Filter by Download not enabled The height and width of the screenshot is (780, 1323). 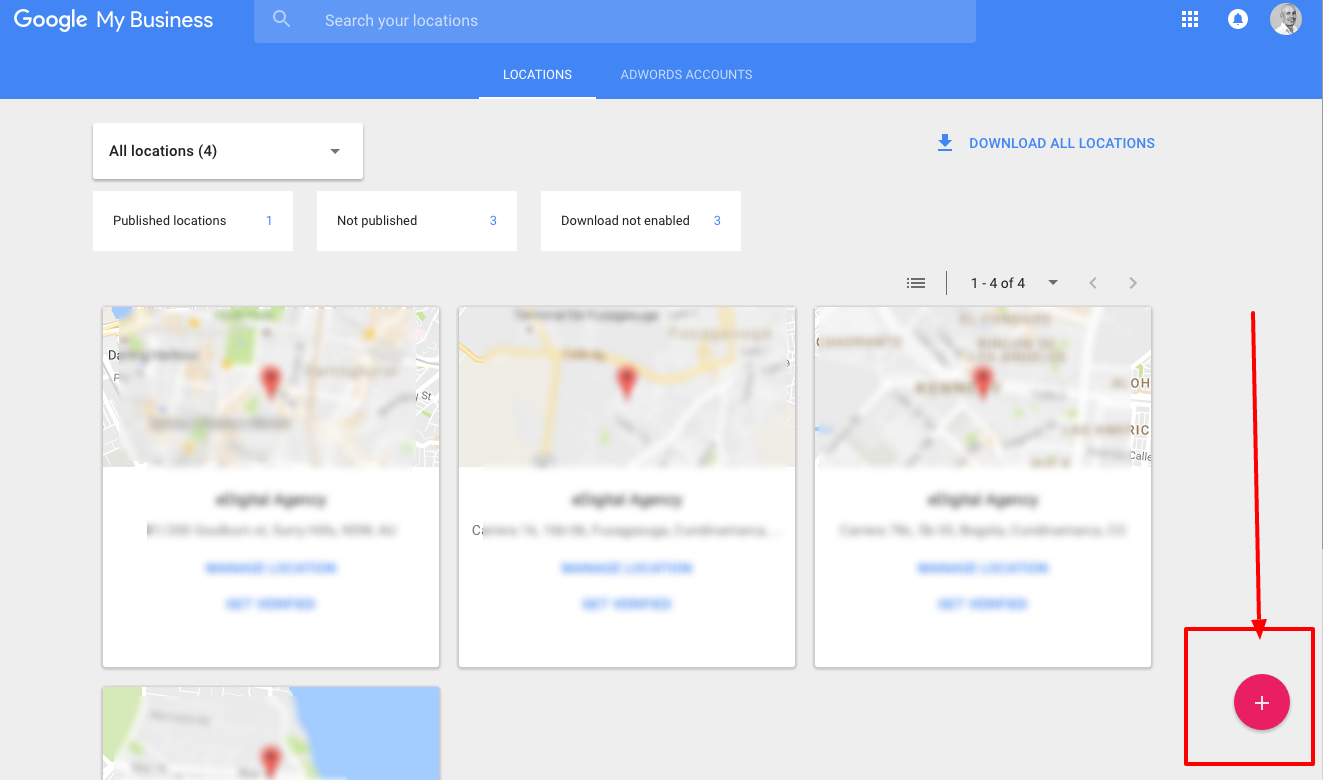(641, 221)
